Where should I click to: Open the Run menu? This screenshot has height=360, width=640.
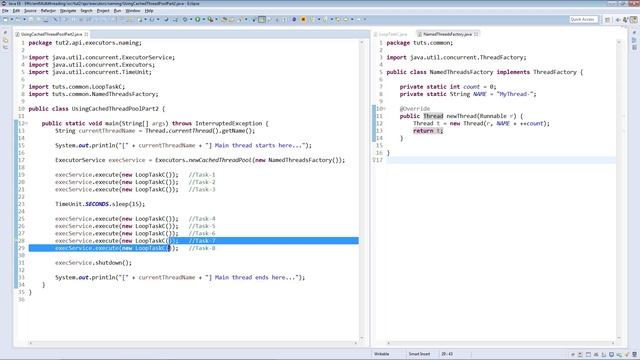(118, 11)
